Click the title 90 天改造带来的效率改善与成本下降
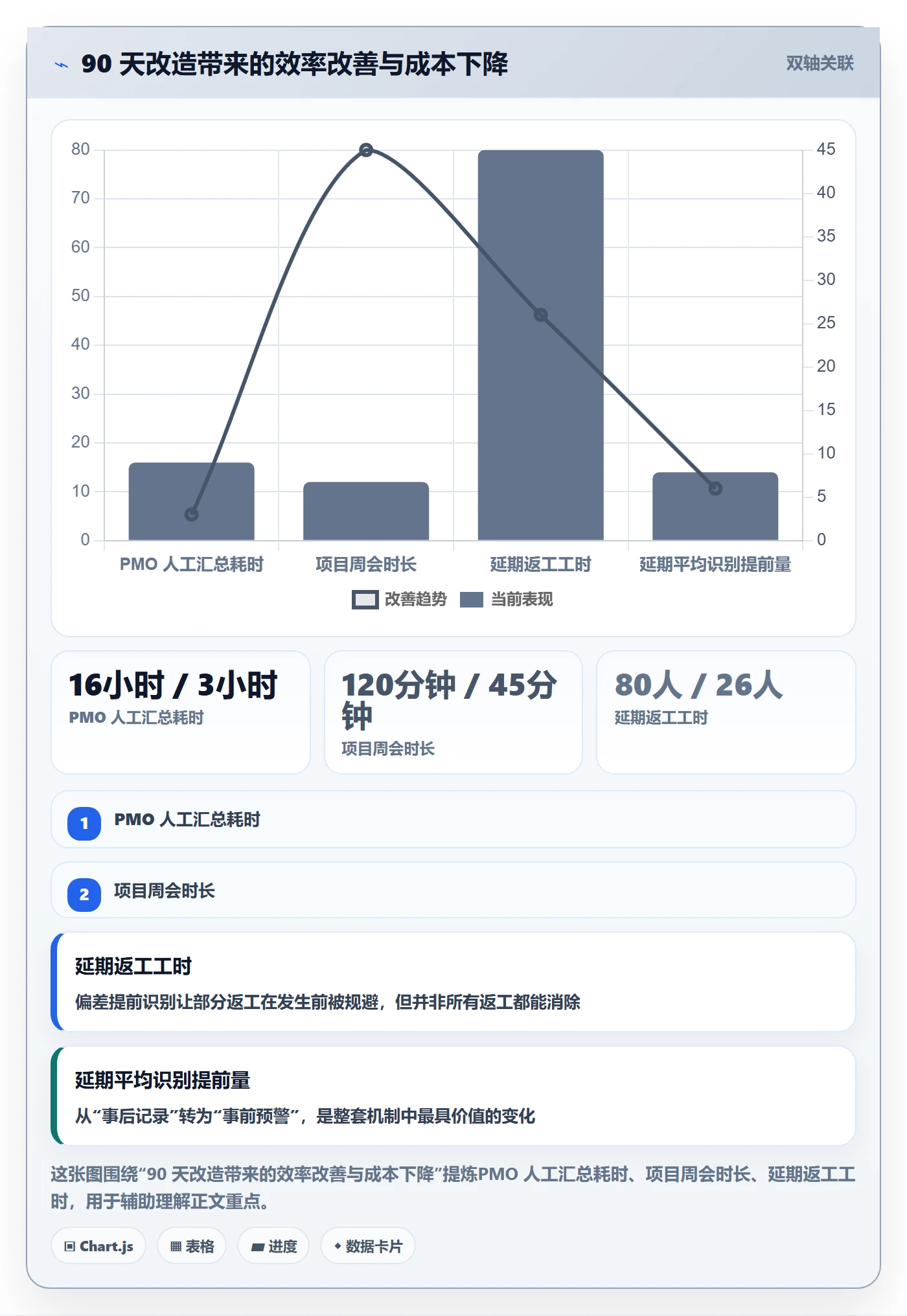The image size is (907, 1316). point(295,64)
